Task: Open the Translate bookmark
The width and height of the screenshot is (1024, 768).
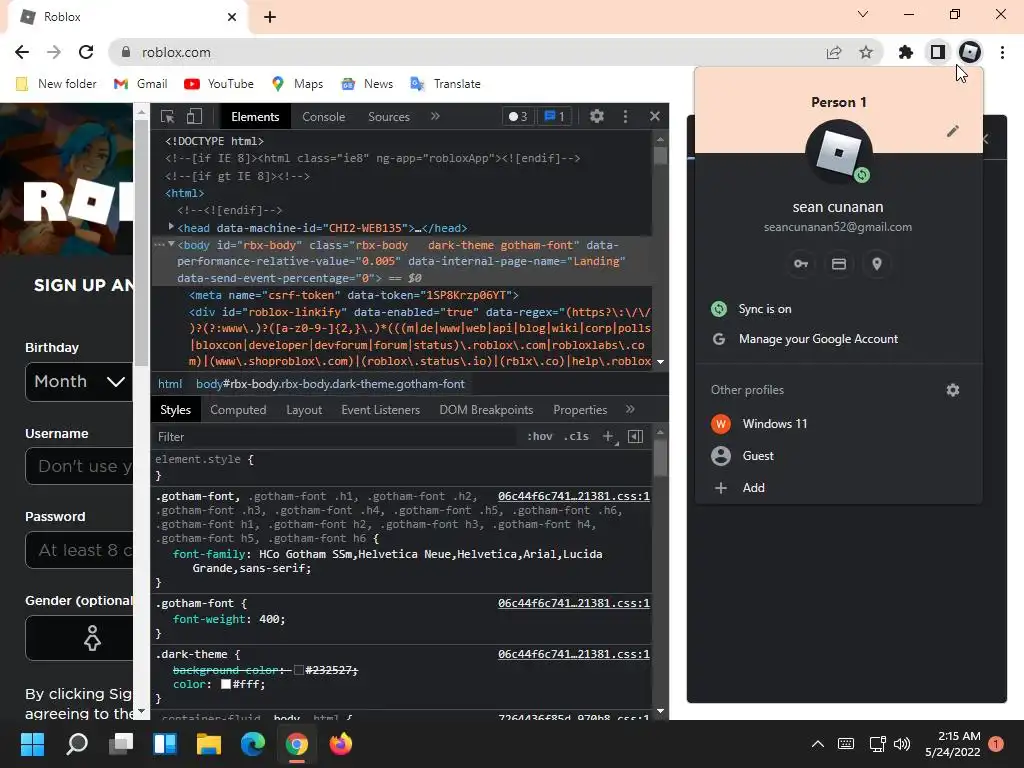Action: pos(445,84)
